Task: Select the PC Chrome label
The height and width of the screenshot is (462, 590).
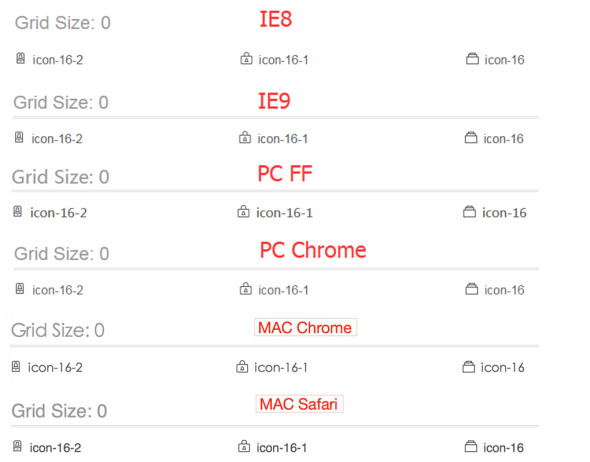Action: coord(313,250)
